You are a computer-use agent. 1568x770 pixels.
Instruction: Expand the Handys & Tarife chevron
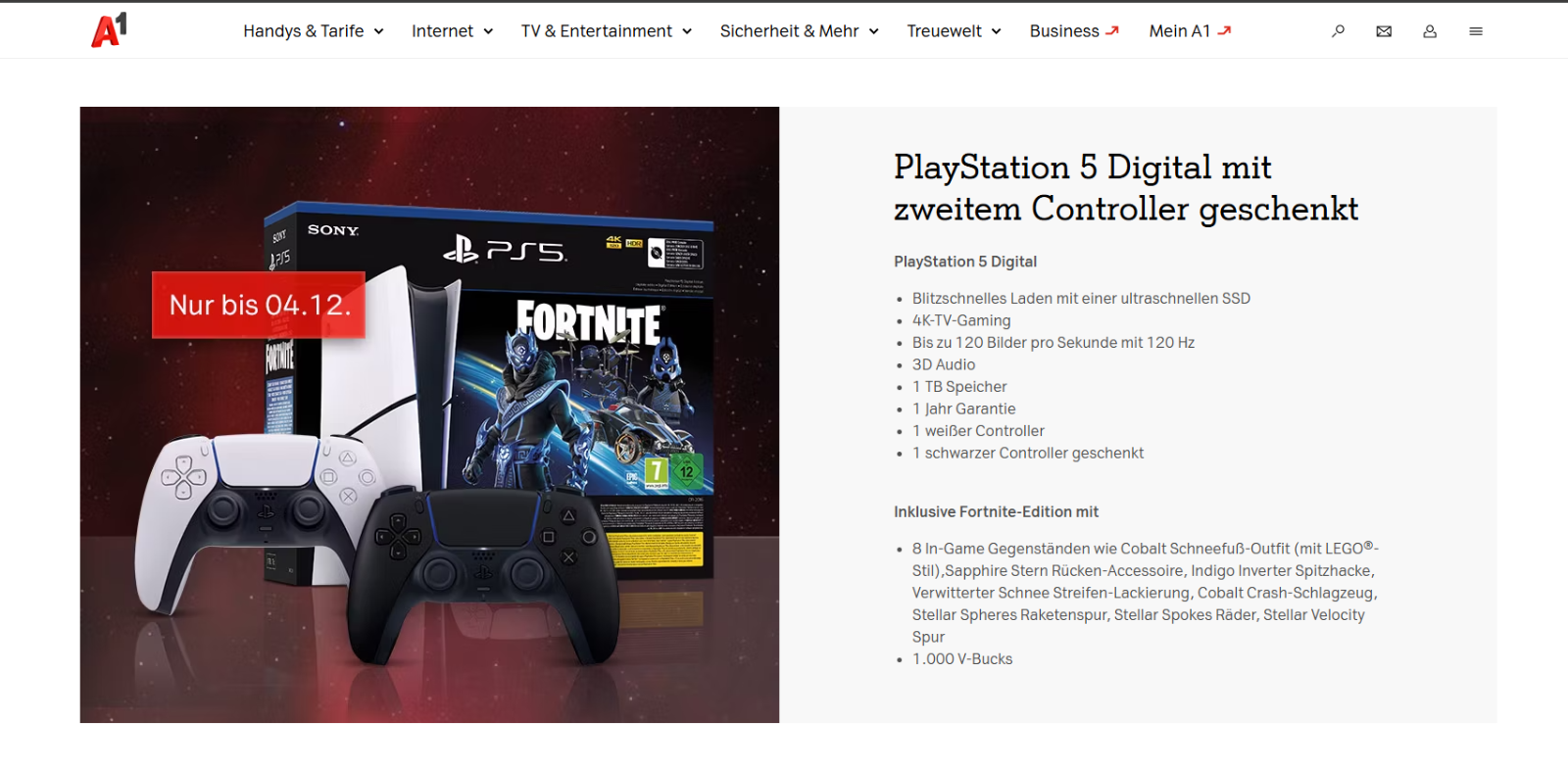(378, 31)
